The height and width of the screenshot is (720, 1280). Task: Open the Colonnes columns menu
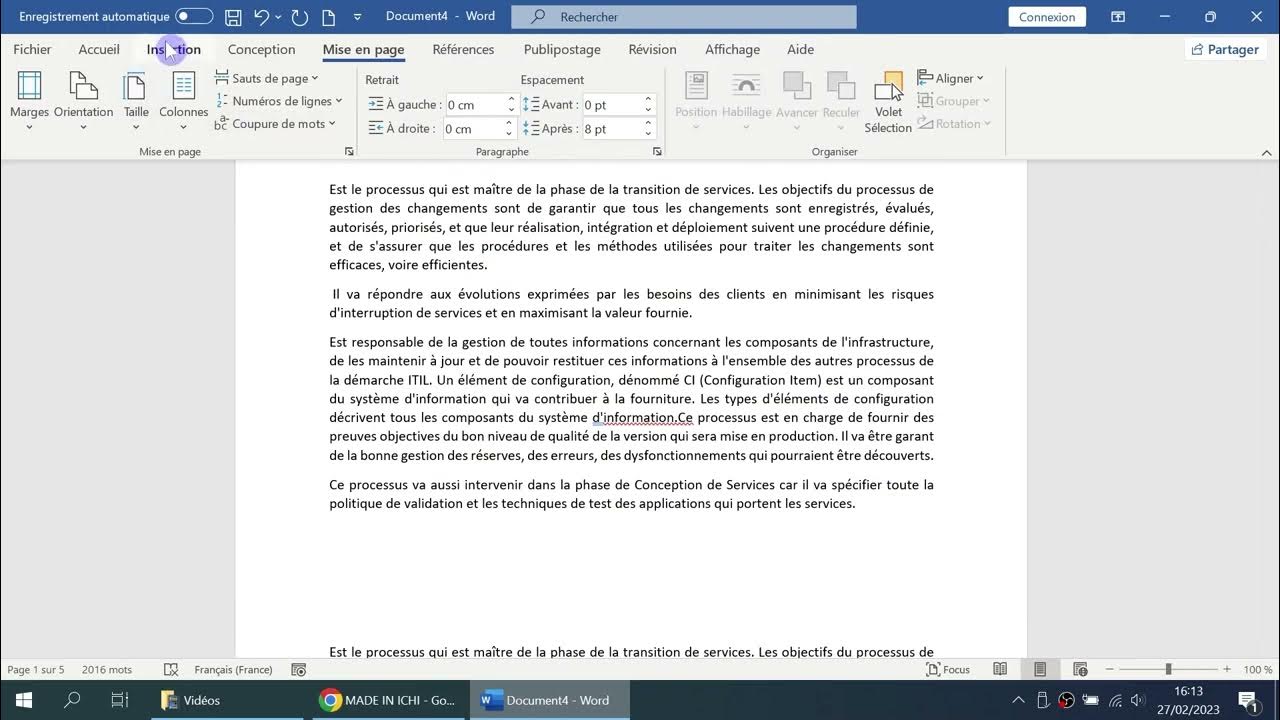183,102
